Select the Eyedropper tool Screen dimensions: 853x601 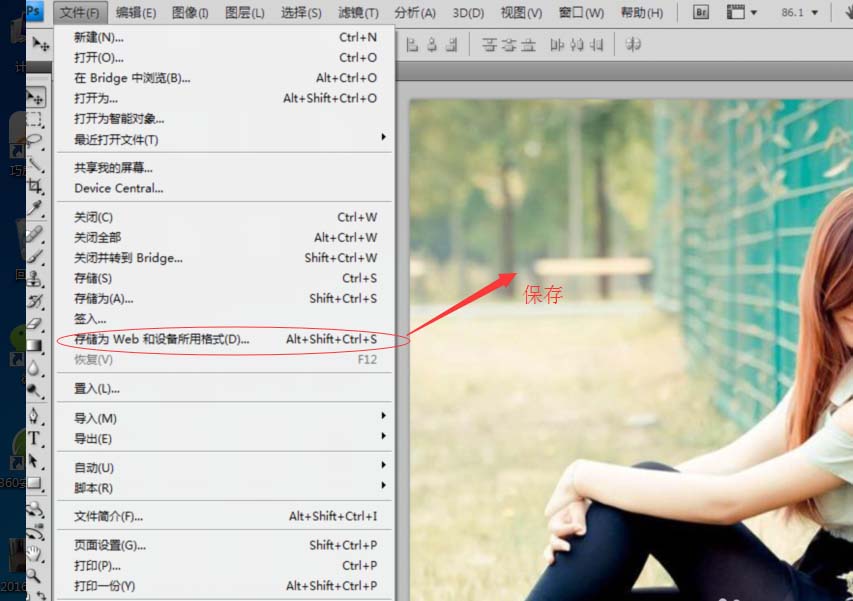click(35, 209)
